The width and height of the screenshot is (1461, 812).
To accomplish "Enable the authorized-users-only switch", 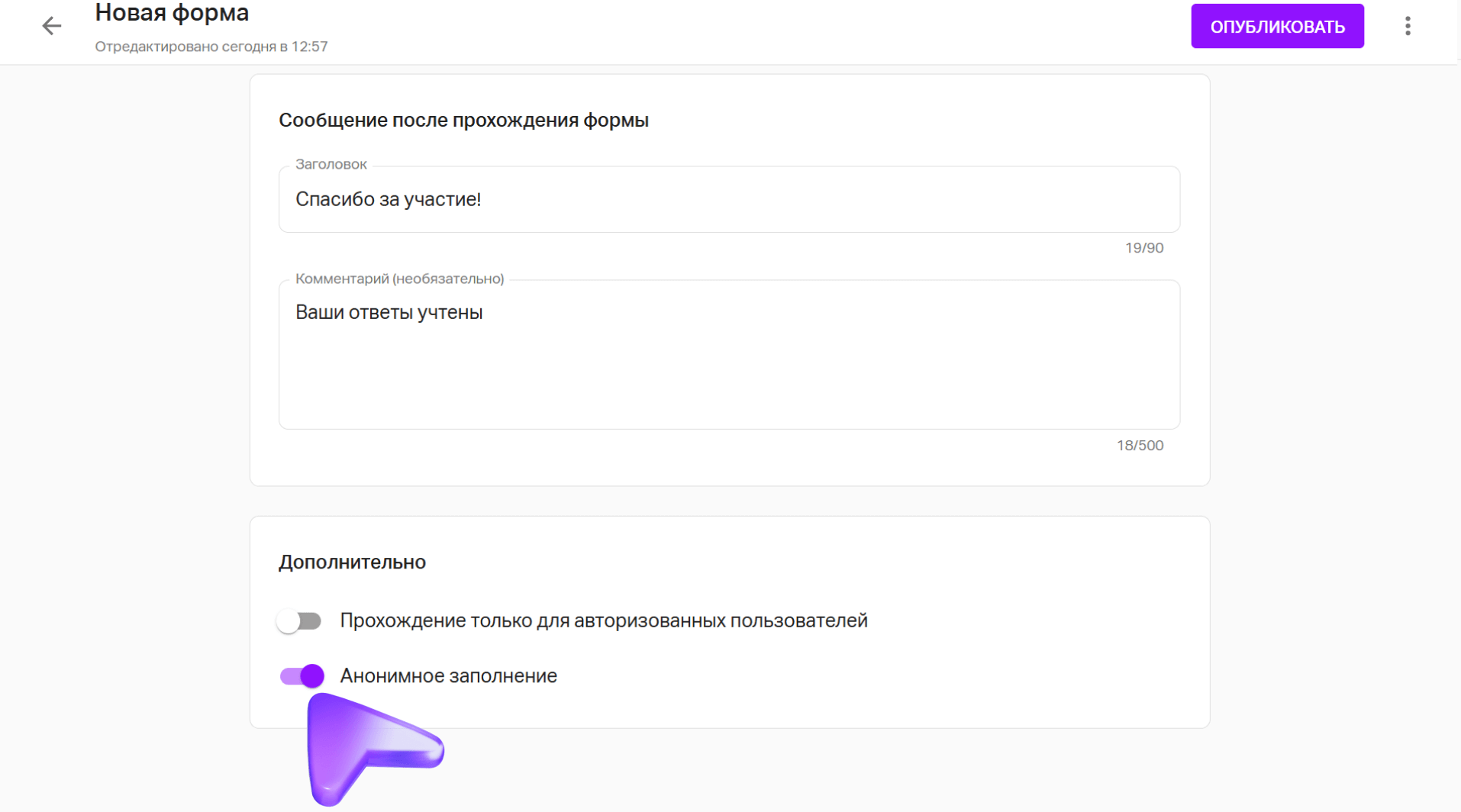I will pos(299,621).
